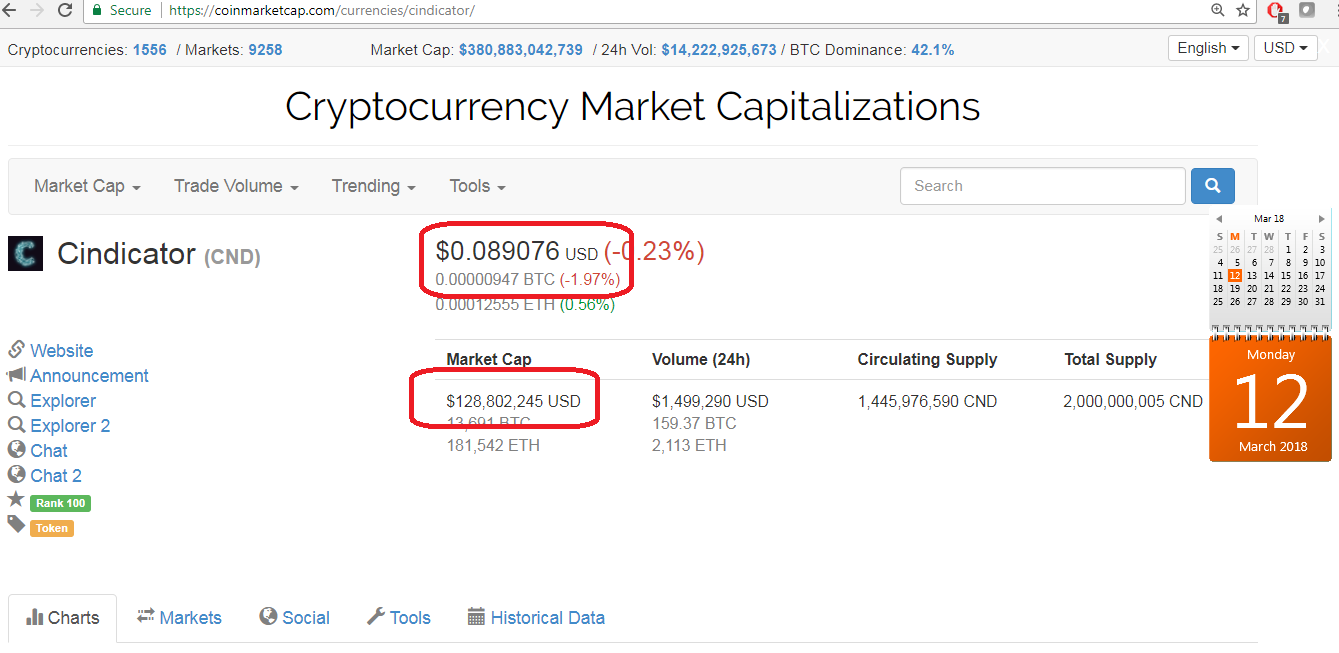Click the browser address bar URL
1339x653 pixels.
click(321, 10)
